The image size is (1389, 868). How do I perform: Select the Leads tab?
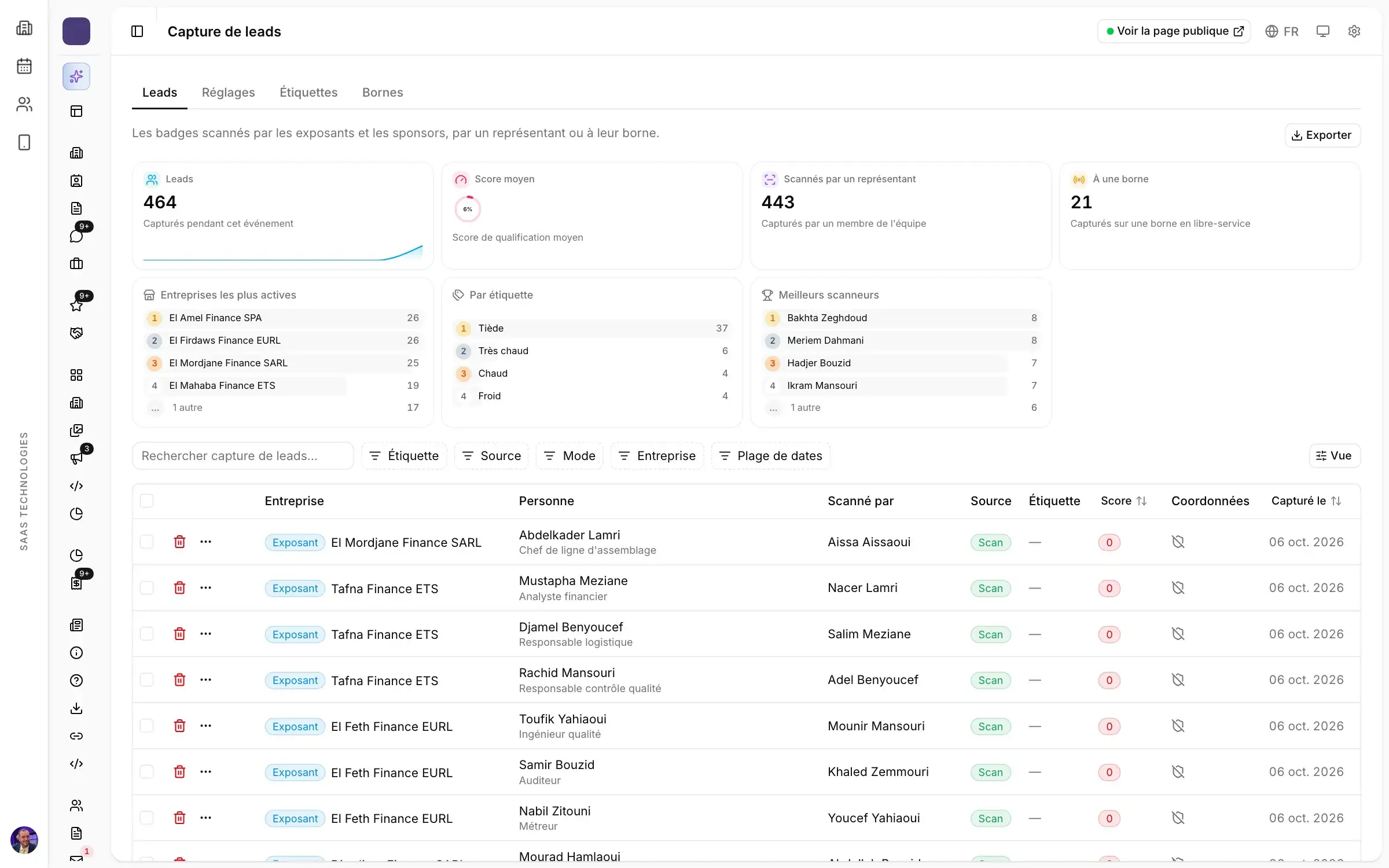pos(160,93)
